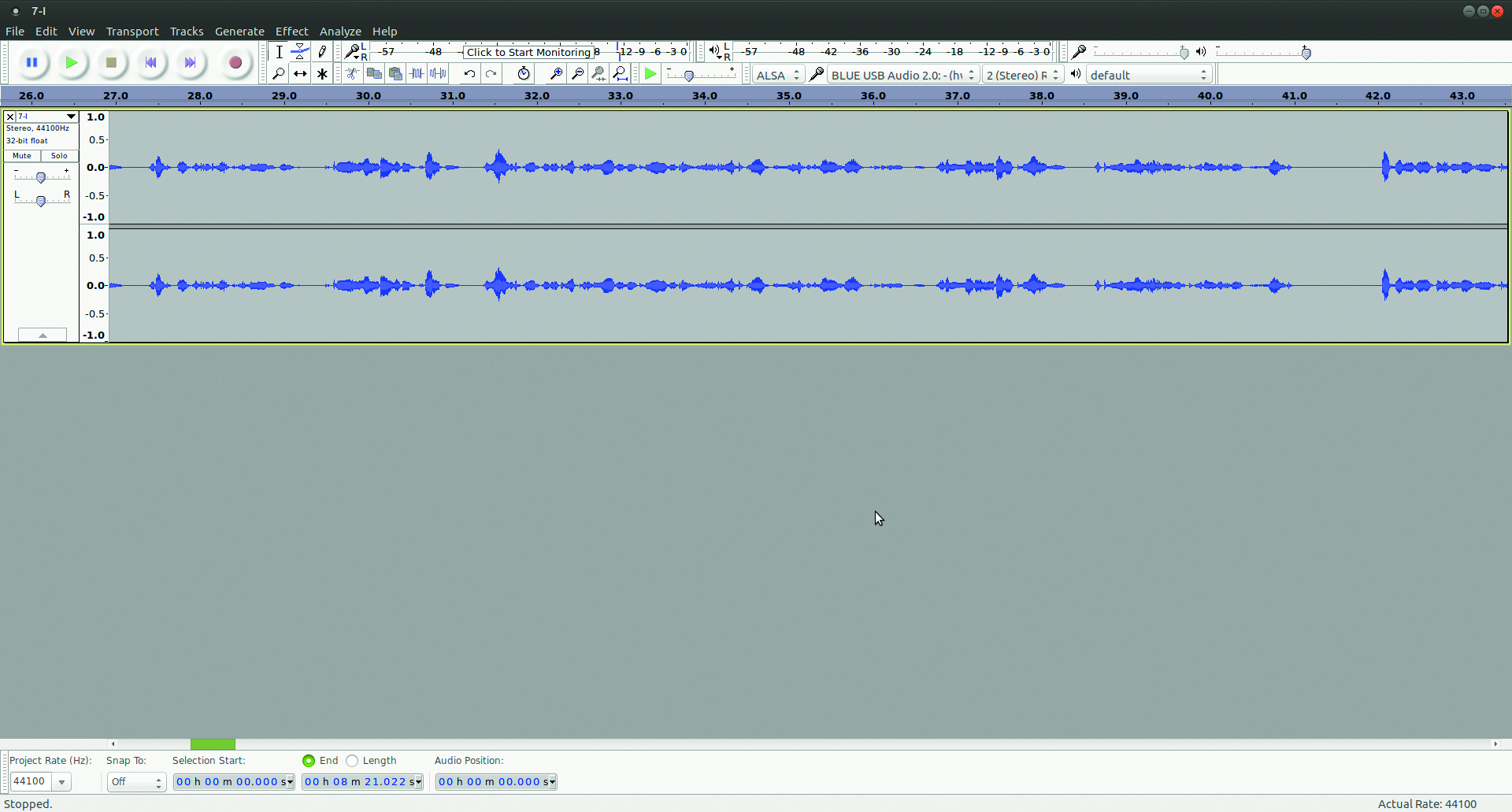The width and height of the screenshot is (1512, 812).
Task: Click the red Record button
Action: (235, 62)
